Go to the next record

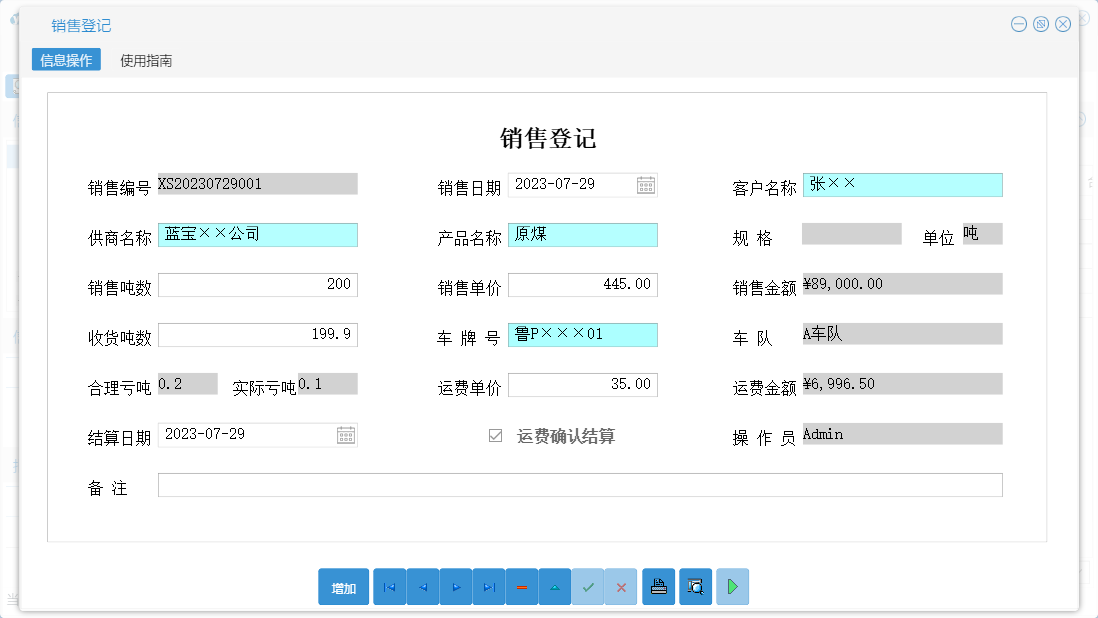455,587
